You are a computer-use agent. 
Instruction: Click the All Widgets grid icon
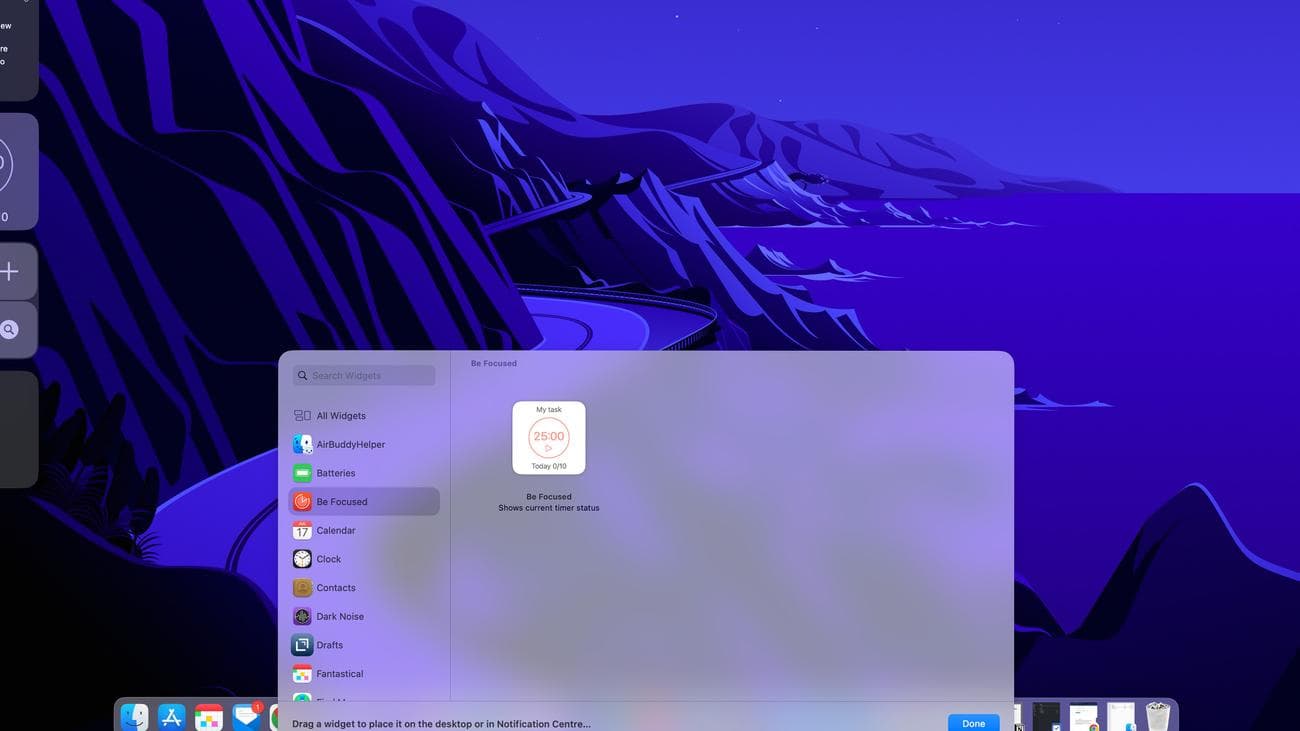(x=301, y=415)
